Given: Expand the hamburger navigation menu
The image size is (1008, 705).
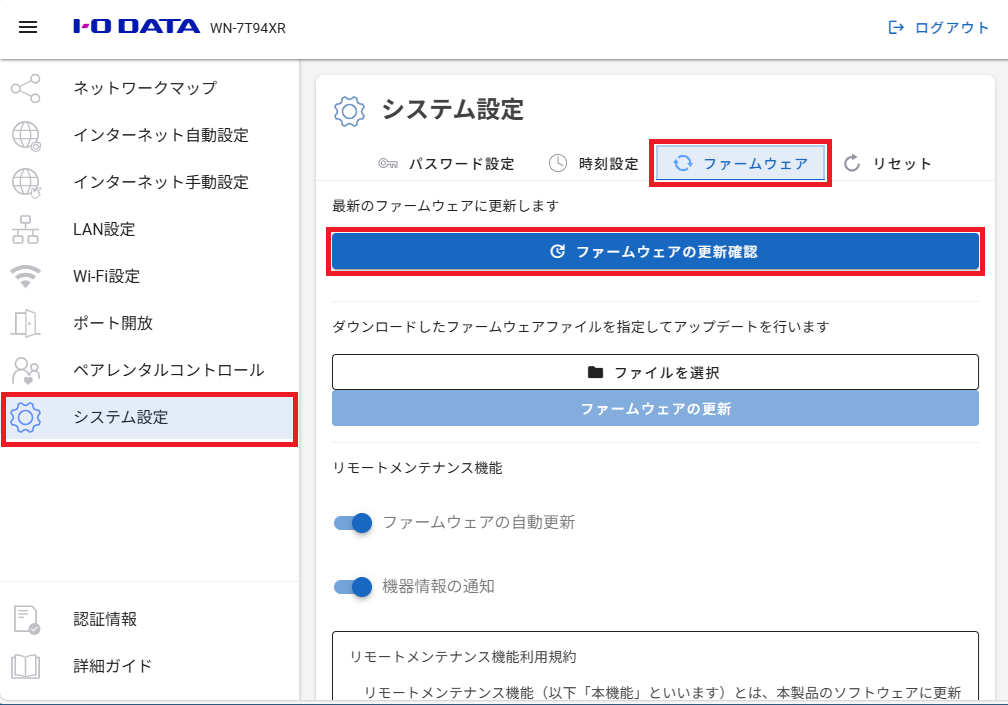Looking at the screenshot, I should [x=27, y=27].
